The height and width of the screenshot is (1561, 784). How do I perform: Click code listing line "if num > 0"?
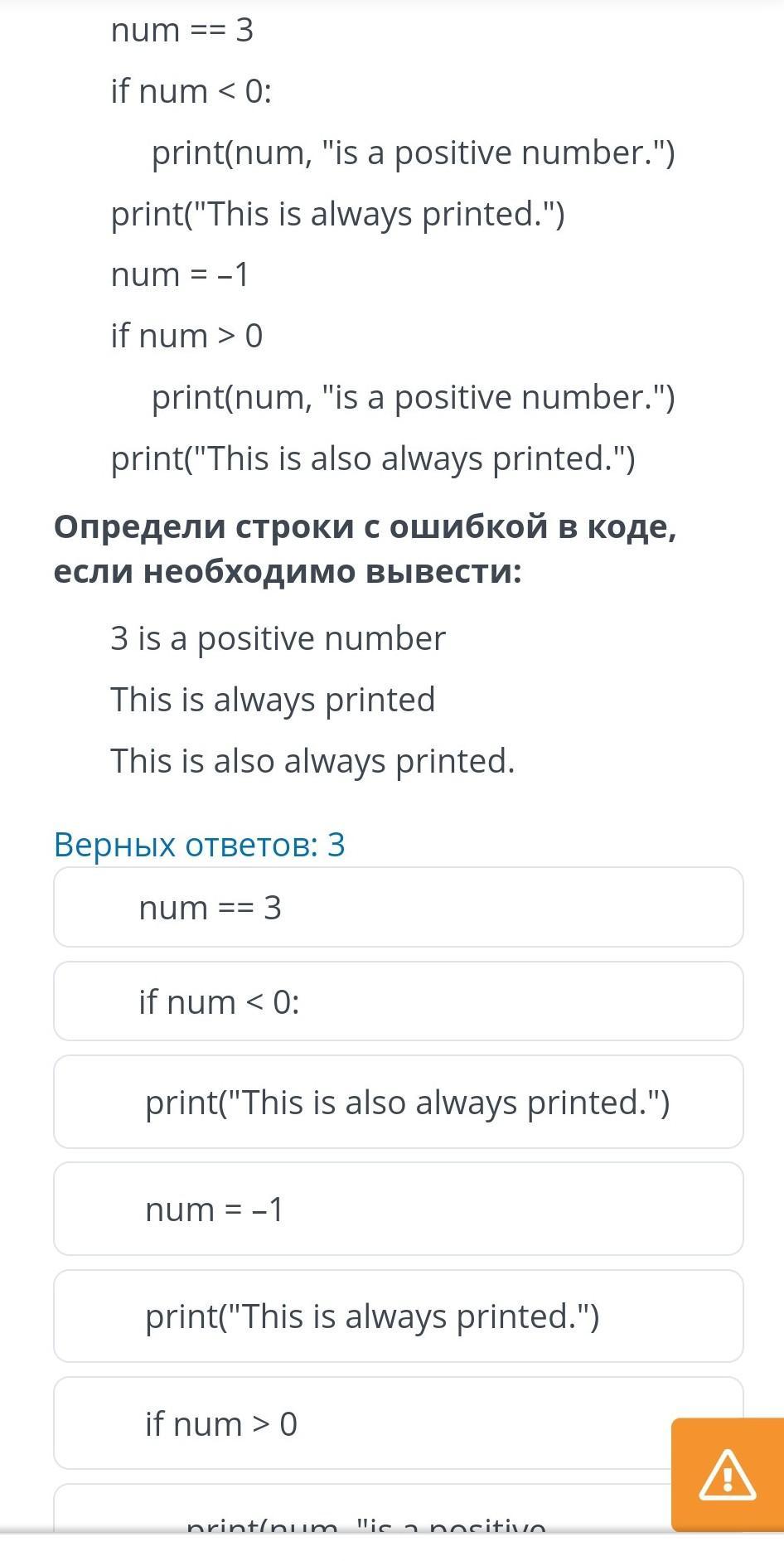186,336
